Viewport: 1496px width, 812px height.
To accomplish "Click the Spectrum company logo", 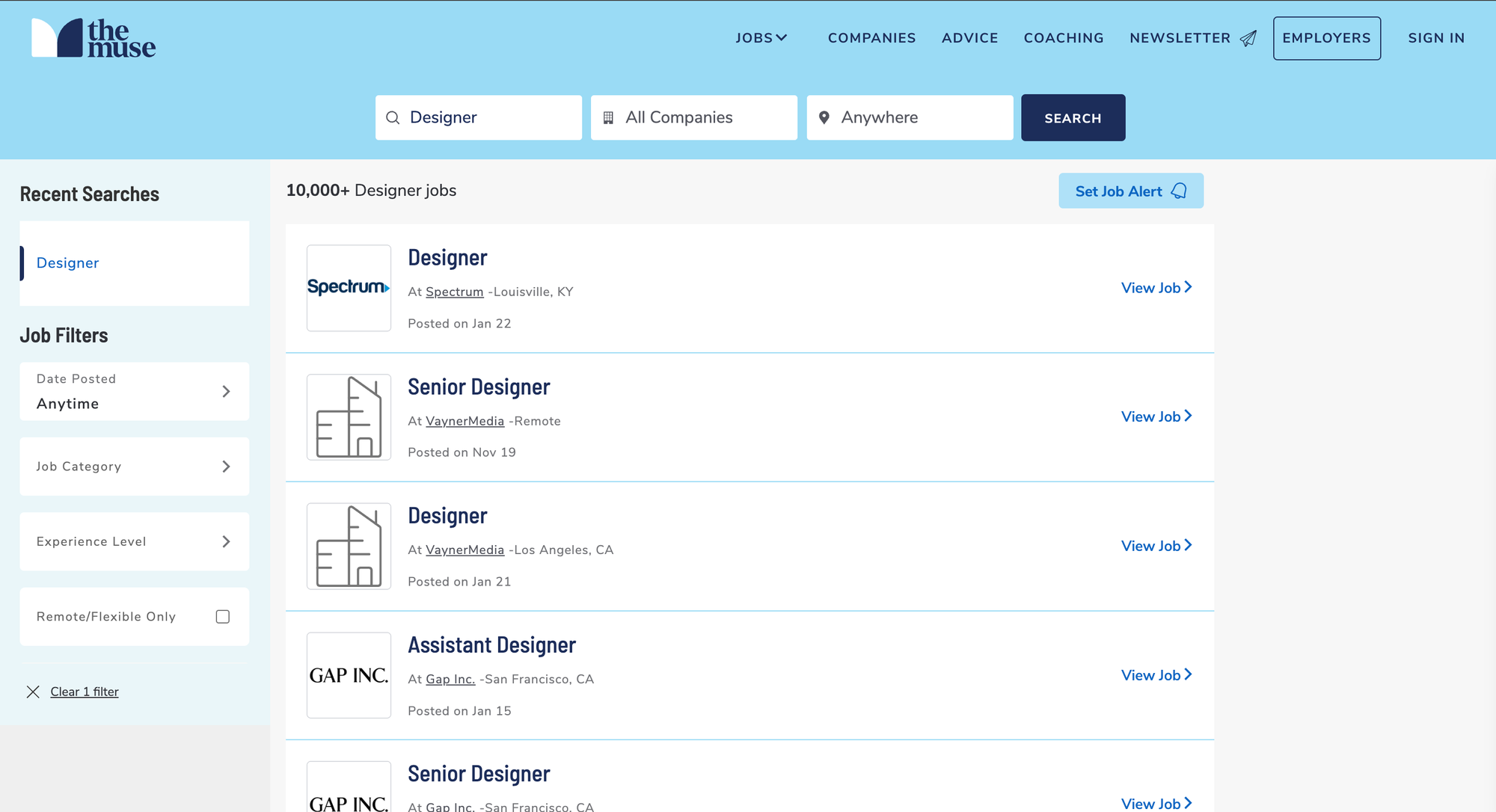I will (x=349, y=288).
